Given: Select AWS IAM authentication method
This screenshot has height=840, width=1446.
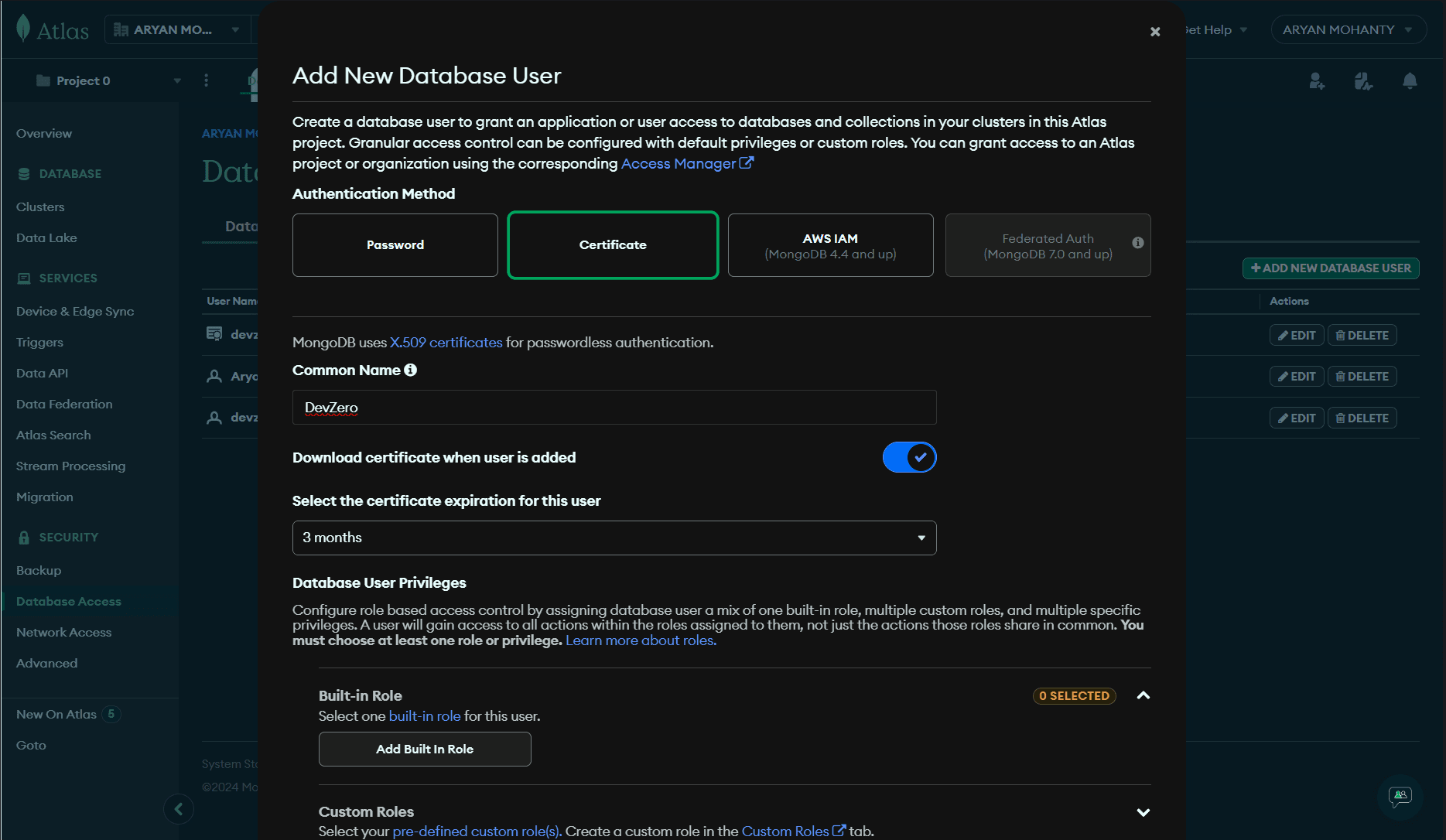Looking at the screenshot, I should 830,245.
